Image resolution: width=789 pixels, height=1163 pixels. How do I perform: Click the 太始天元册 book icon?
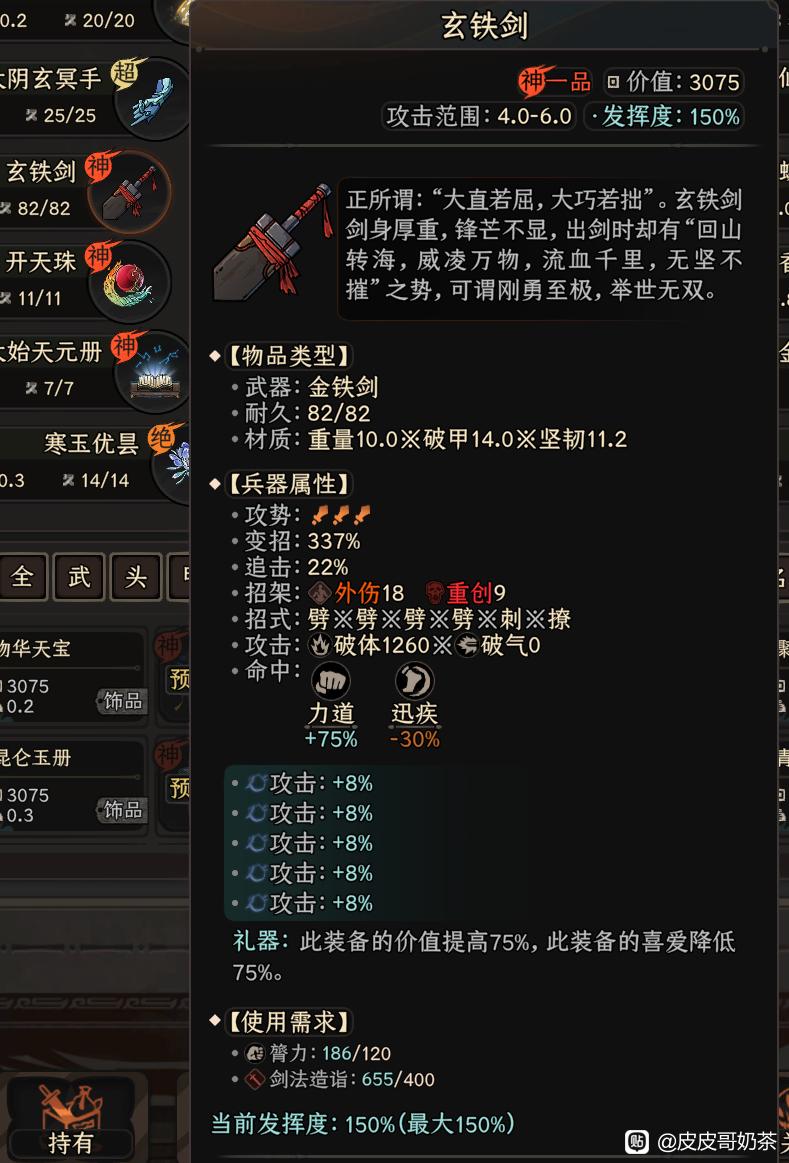pyautogui.click(x=154, y=373)
